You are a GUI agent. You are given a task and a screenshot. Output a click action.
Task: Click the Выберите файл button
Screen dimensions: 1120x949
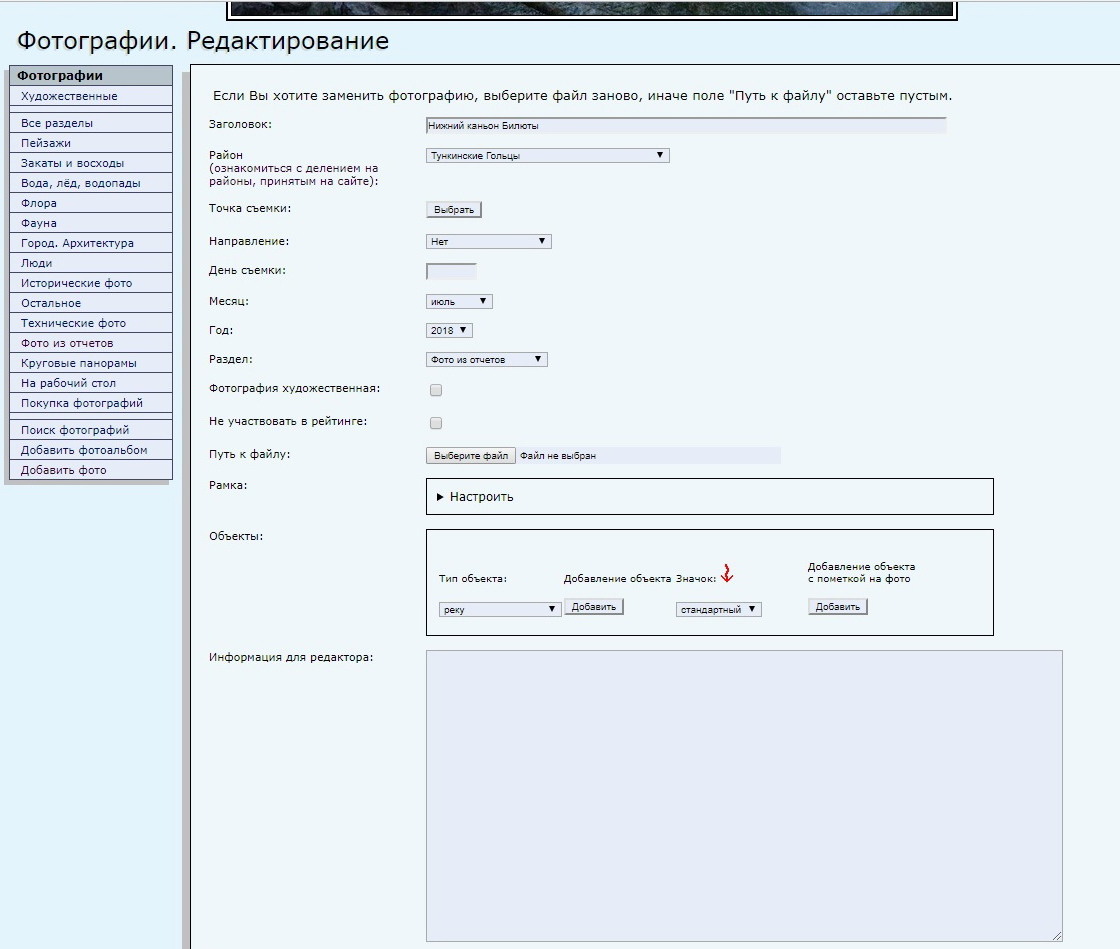(x=471, y=456)
